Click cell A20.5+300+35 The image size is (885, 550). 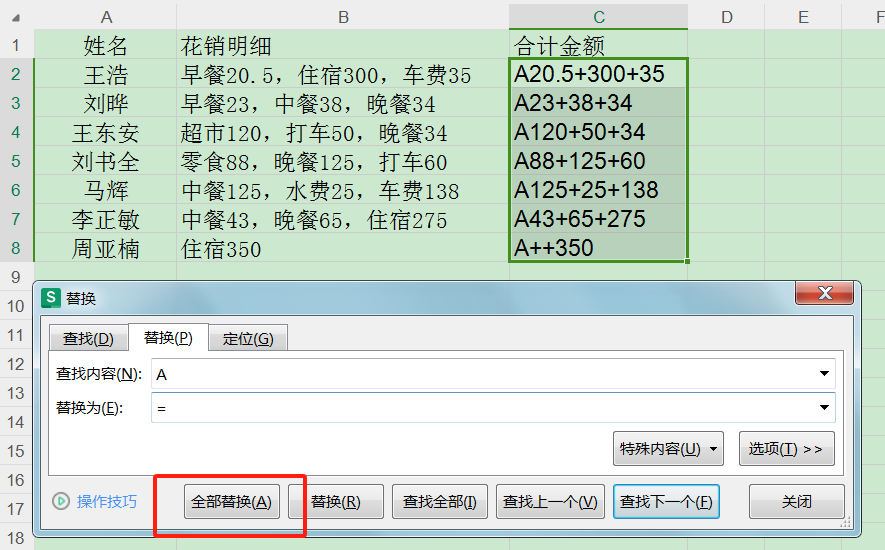[598, 74]
